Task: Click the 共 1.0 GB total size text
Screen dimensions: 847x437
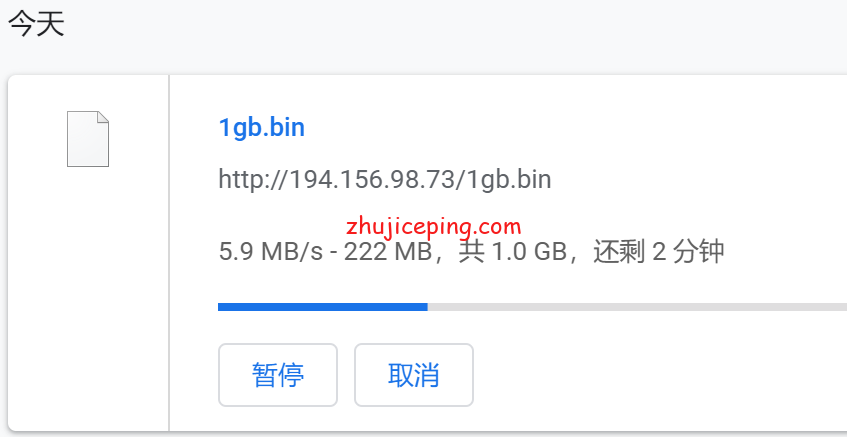Action: coord(512,252)
